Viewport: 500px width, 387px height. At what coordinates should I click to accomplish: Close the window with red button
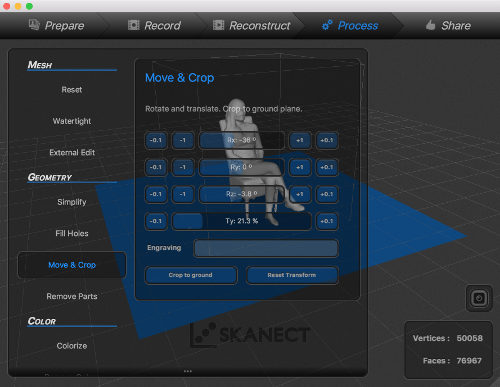pos(6,6)
